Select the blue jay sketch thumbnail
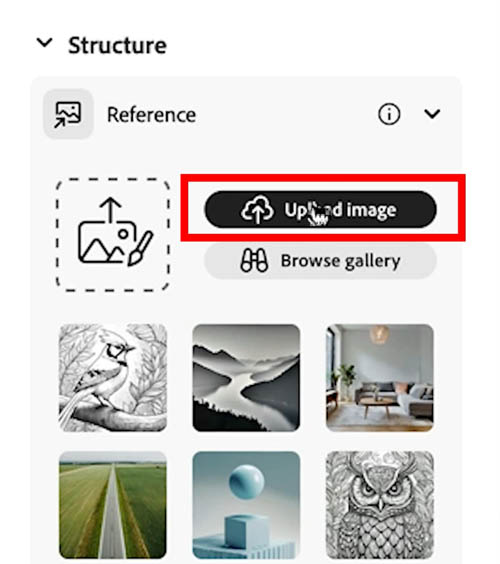 click(x=113, y=377)
